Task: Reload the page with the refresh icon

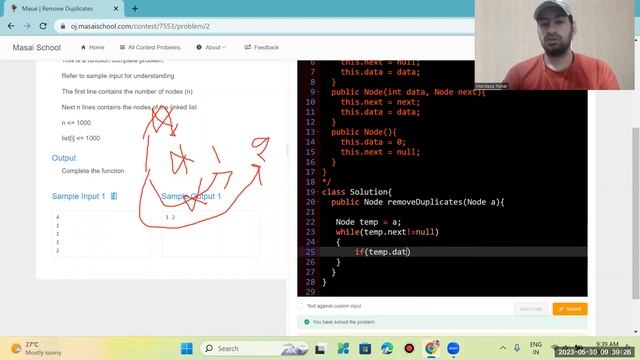Action: click(x=43, y=26)
